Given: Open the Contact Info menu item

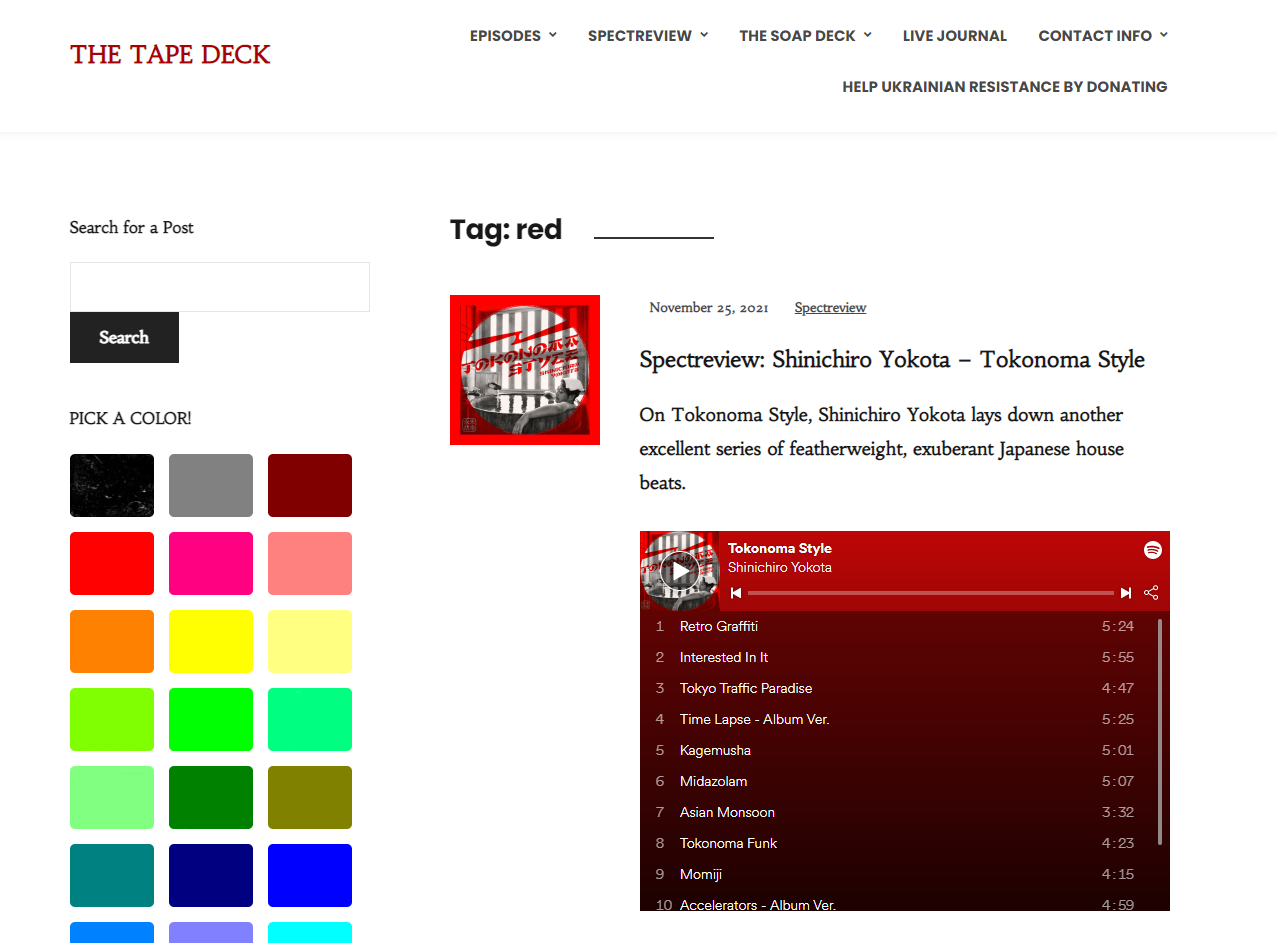Looking at the screenshot, I should coord(1095,36).
